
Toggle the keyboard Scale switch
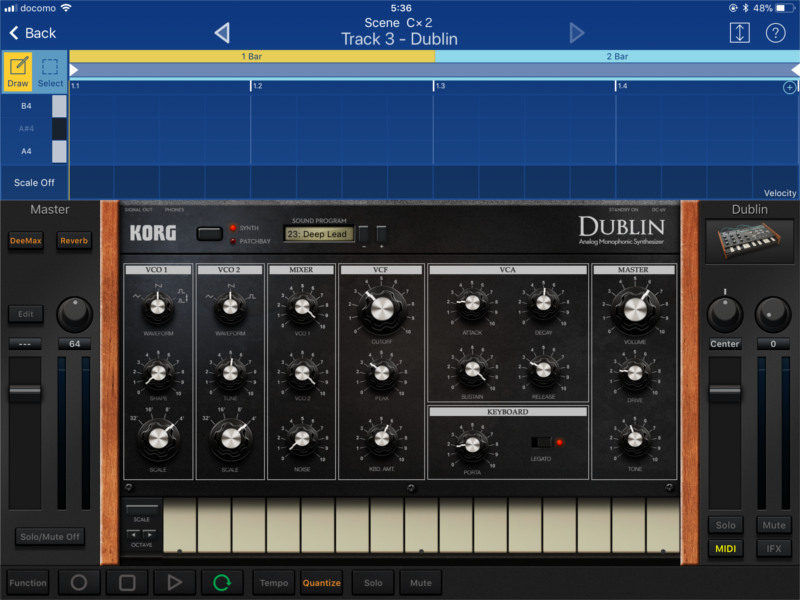[x=142, y=509]
